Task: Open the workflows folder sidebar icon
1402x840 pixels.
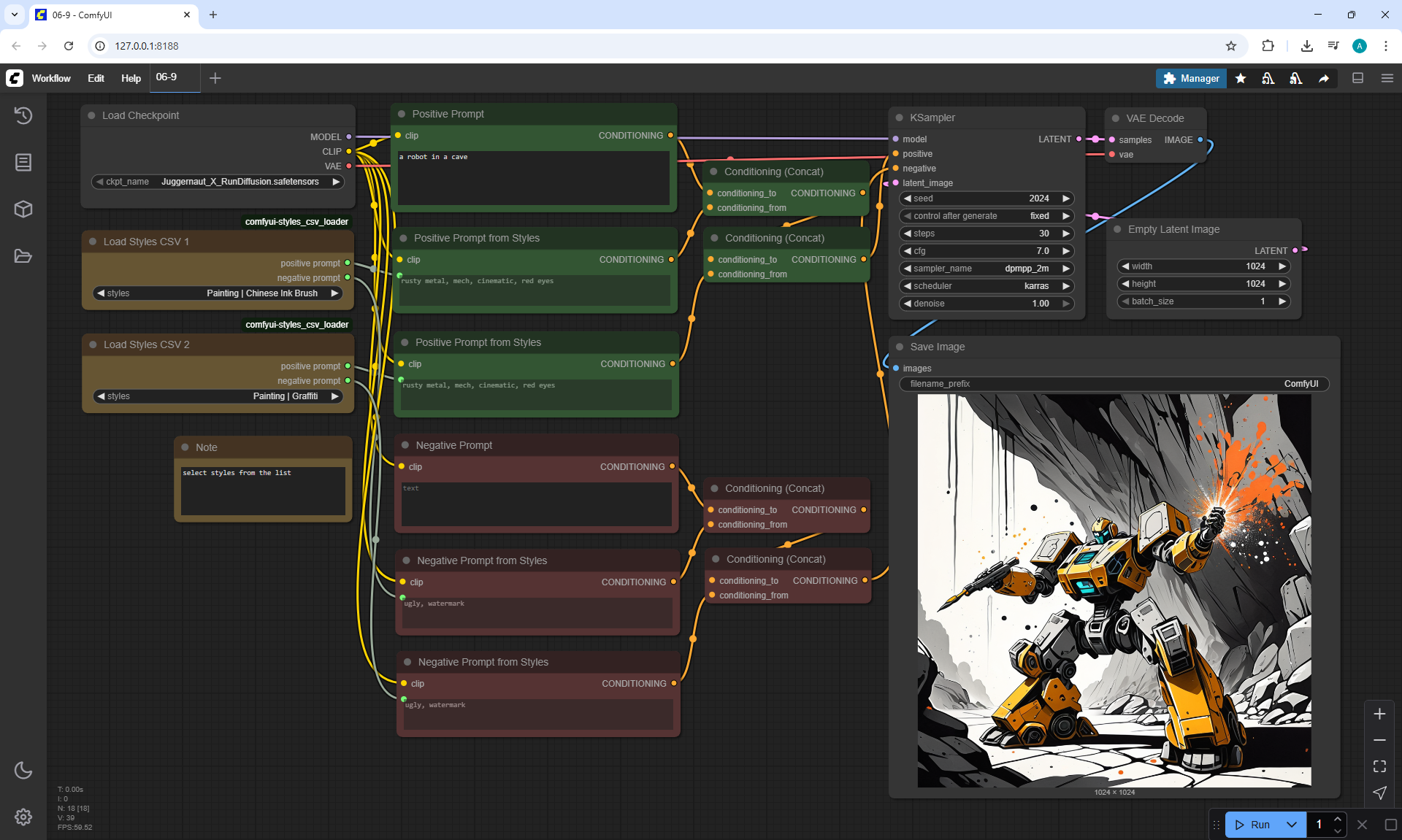Action: coord(23,256)
